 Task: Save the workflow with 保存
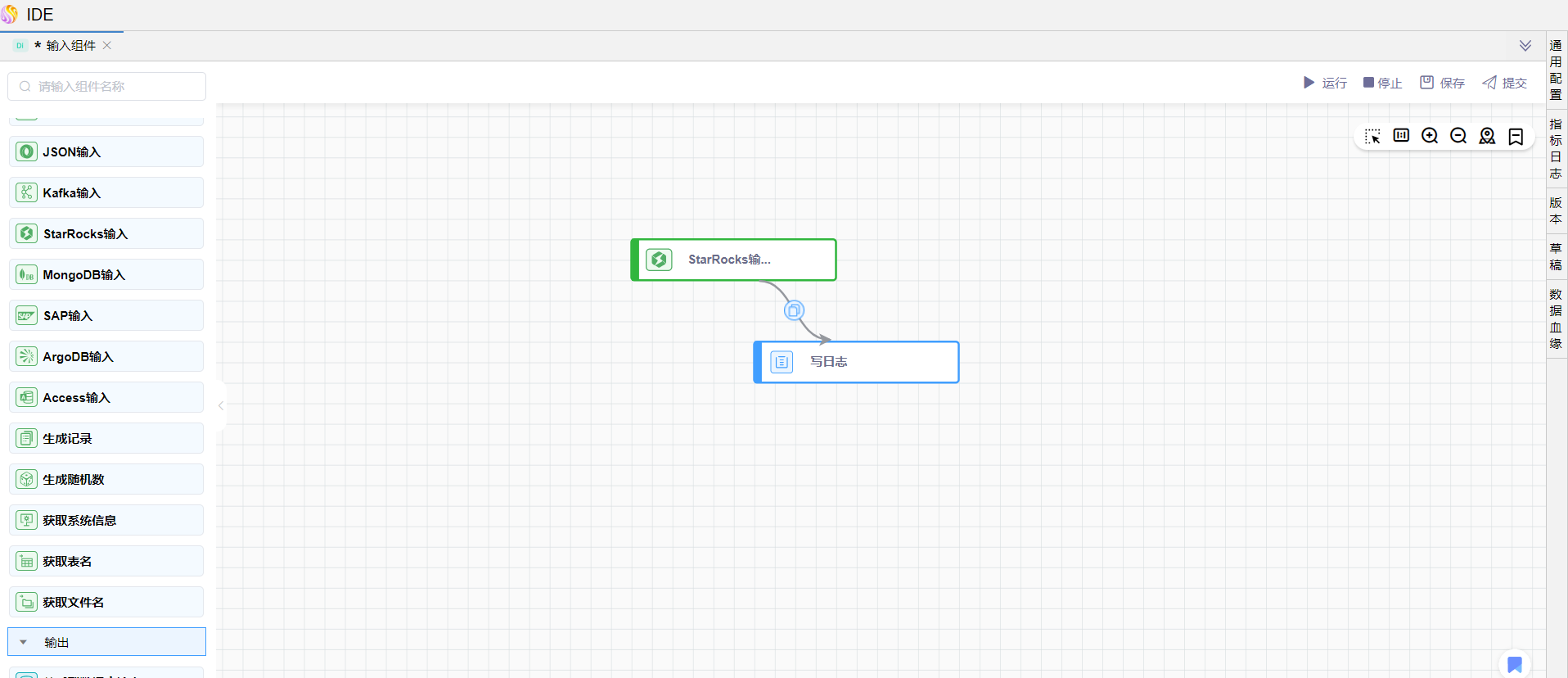(x=1442, y=83)
